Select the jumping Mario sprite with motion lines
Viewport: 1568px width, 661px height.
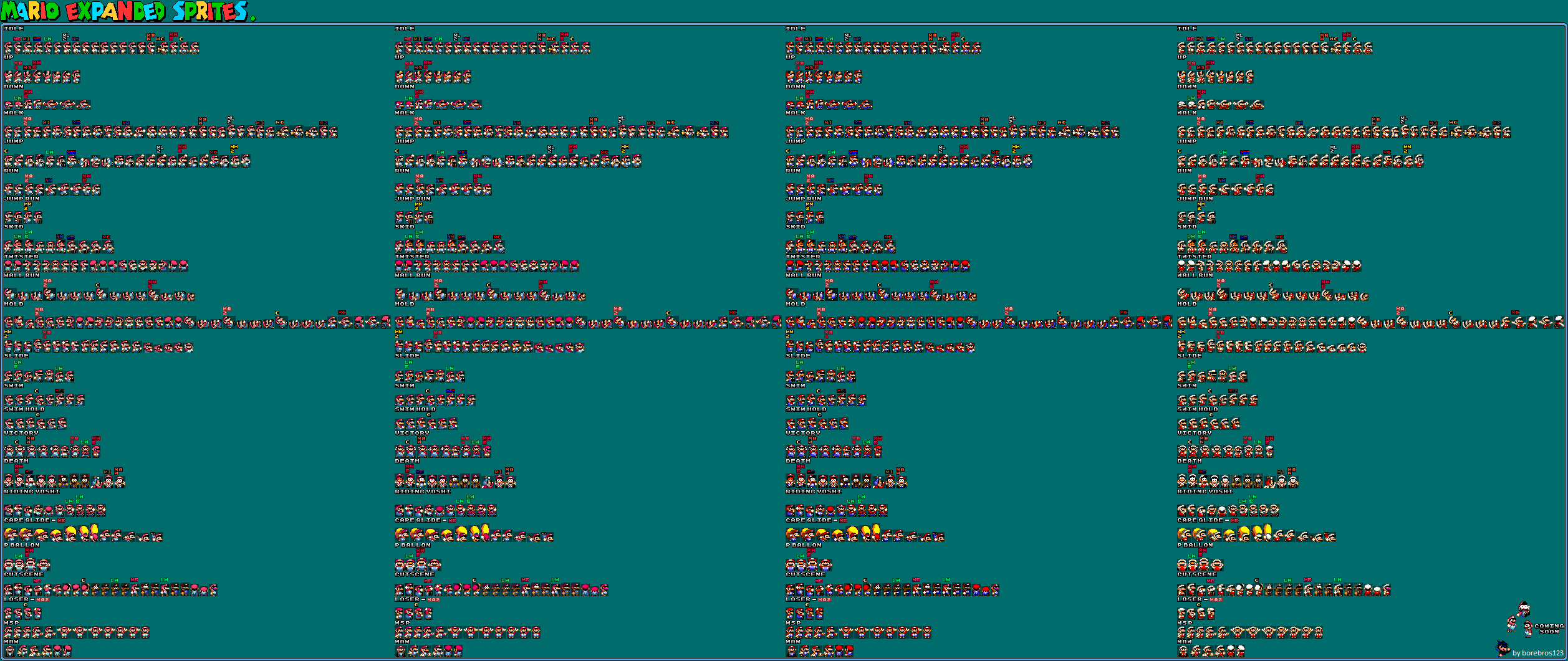[x=1511, y=625]
